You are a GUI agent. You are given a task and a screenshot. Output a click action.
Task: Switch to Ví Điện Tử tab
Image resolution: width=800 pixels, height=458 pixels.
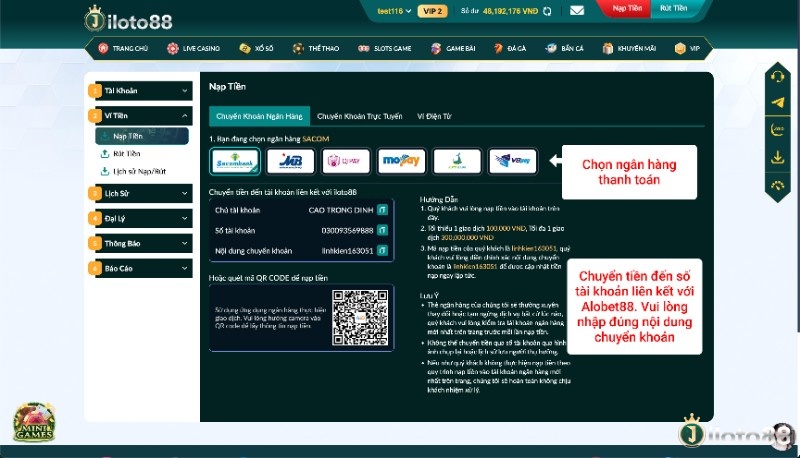[434, 116]
